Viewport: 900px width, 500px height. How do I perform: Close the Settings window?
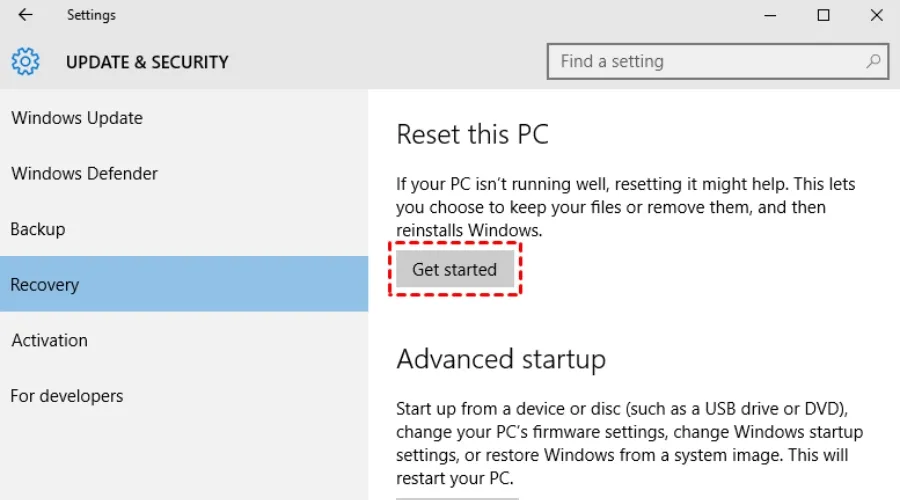click(x=875, y=15)
